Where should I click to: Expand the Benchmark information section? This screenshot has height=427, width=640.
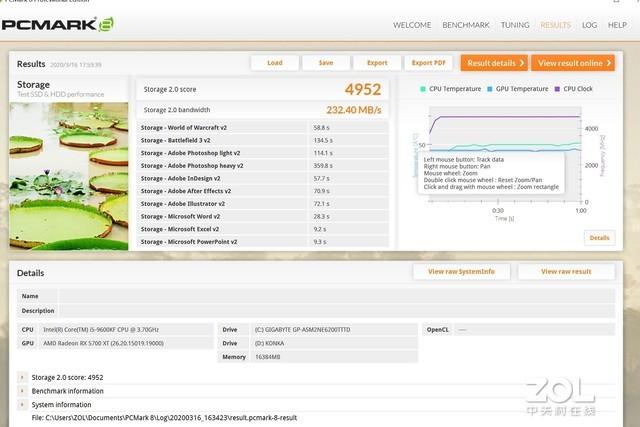click(x=22, y=391)
